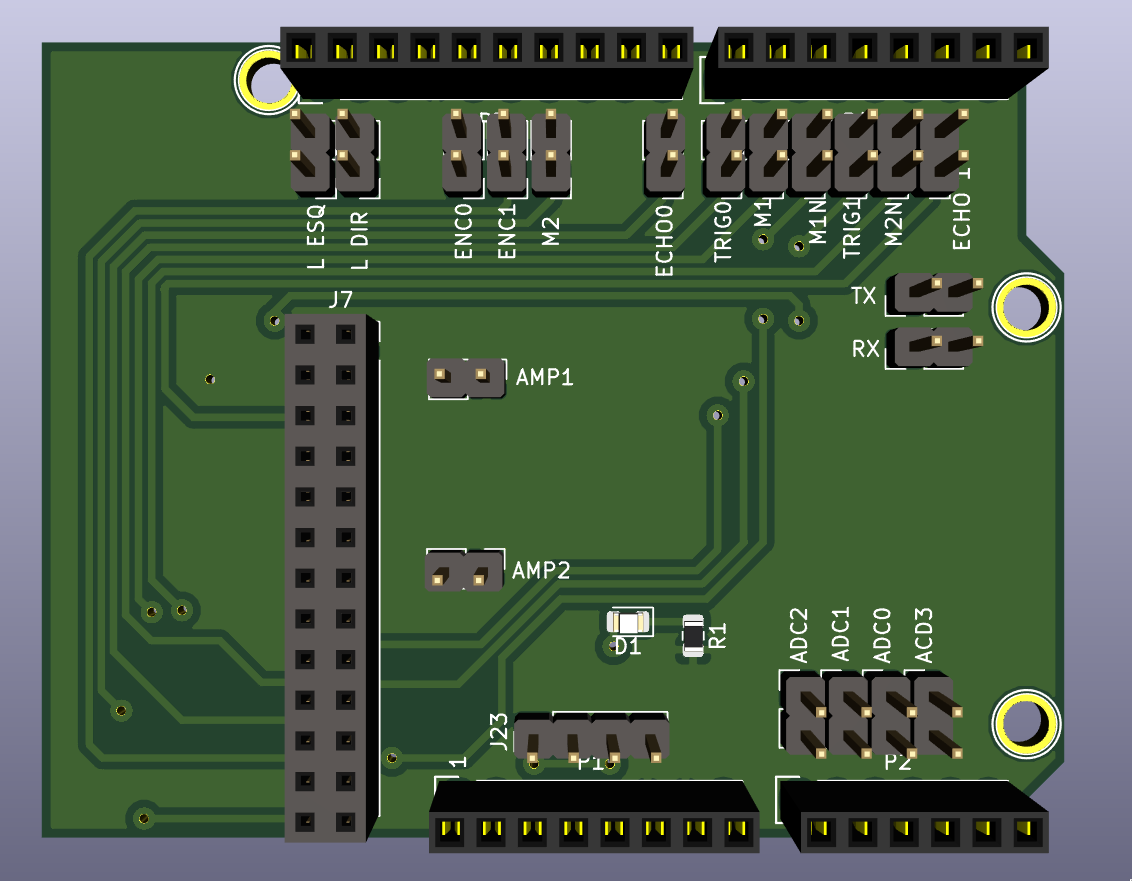Screen dimensions: 1132x881
Task: Select the eight-pin socket near P1
Action: [593, 816]
